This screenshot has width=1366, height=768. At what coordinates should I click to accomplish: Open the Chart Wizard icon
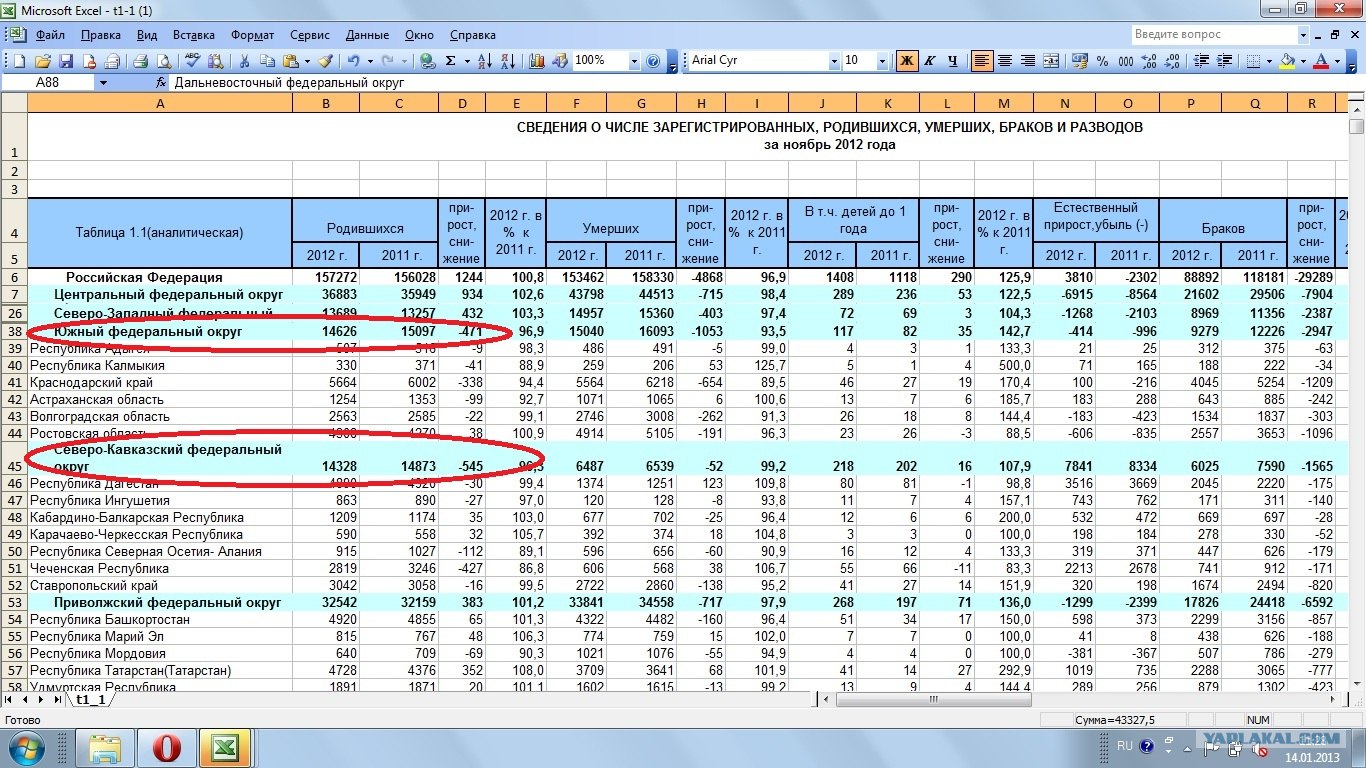537,61
